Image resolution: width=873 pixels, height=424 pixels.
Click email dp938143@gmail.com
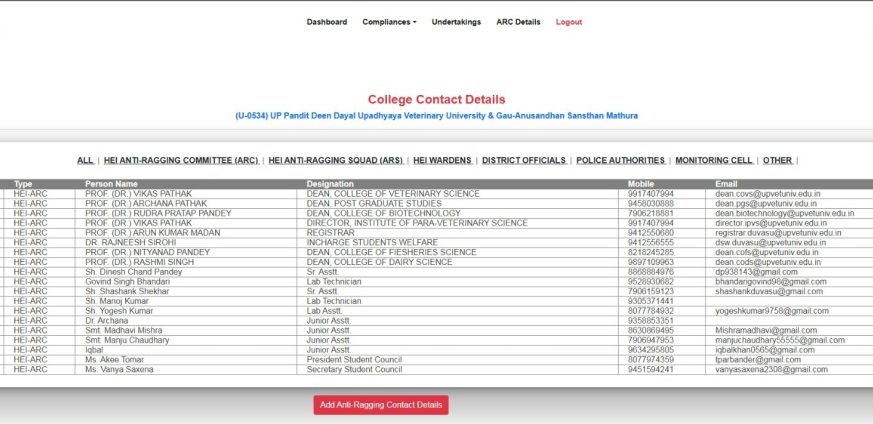[x=756, y=272]
